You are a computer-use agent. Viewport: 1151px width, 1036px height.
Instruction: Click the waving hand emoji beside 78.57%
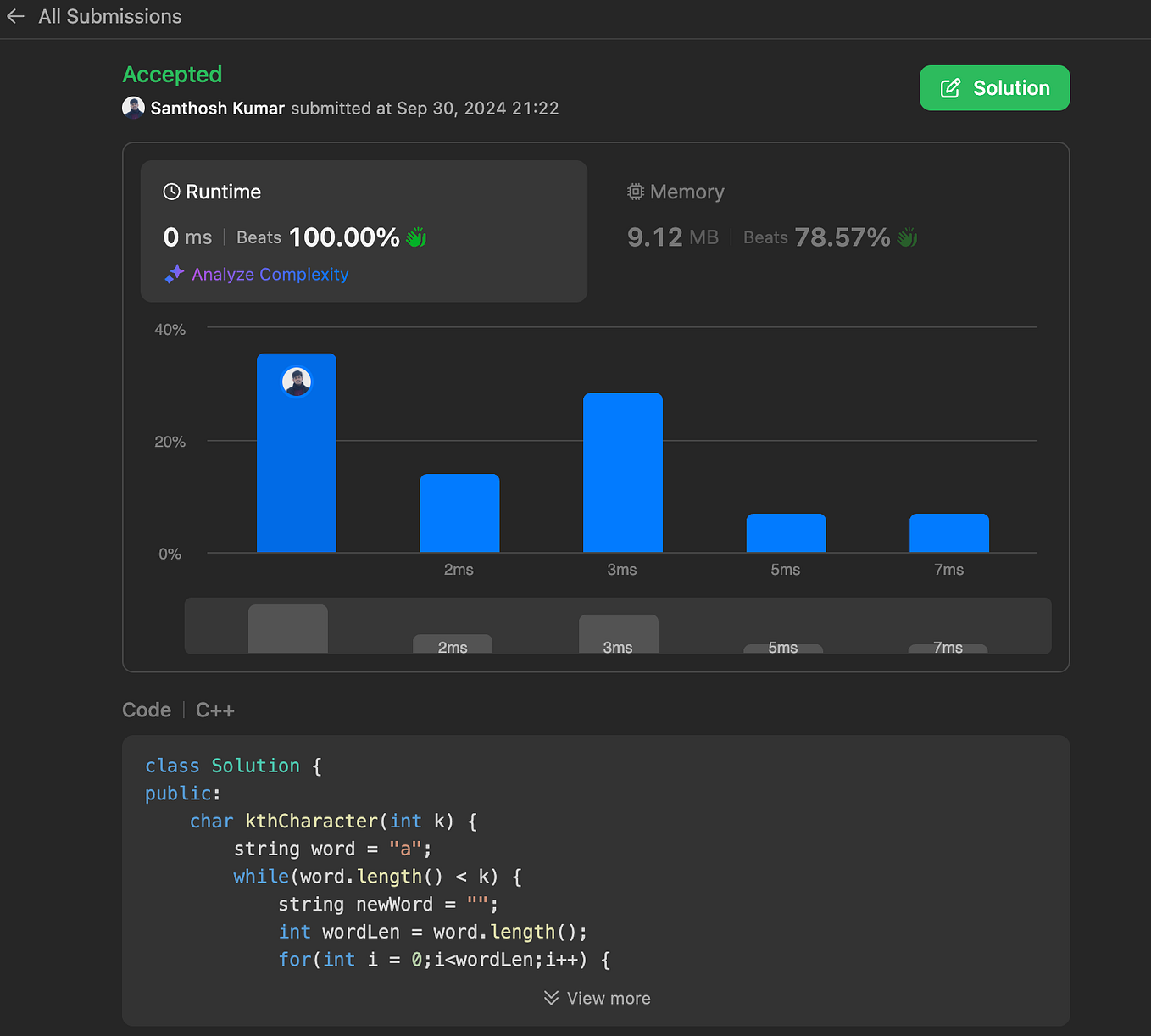point(906,237)
